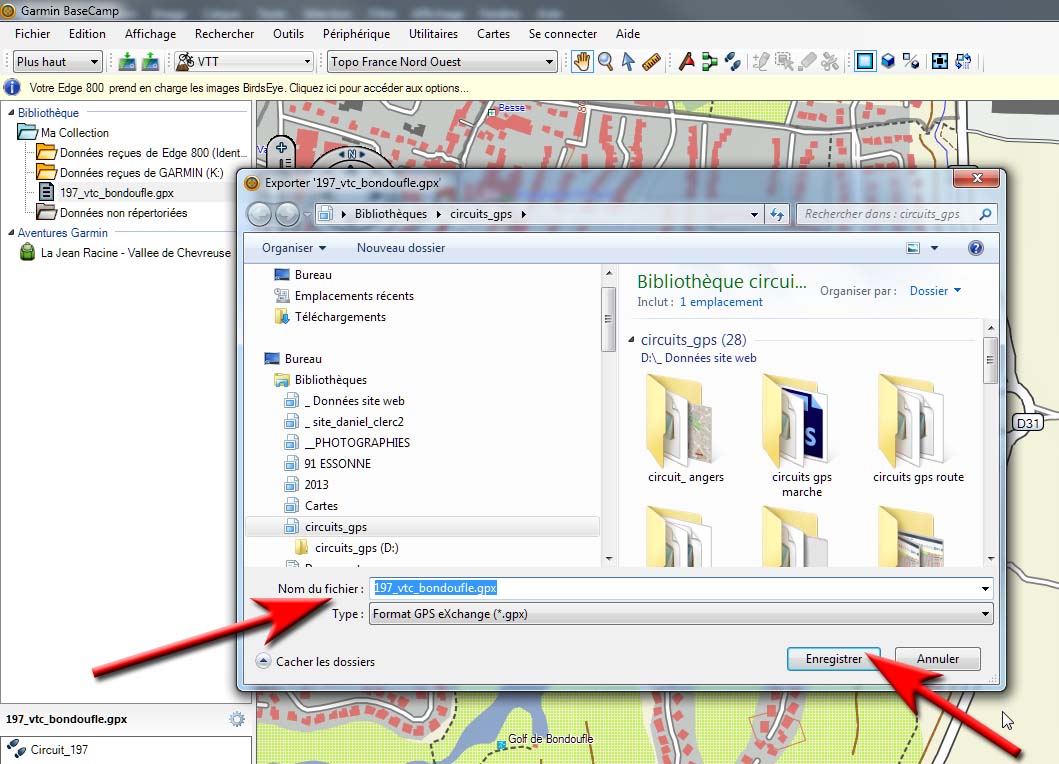Viewport: 1059px width, 764px height.
Task: Open the Organiser dropdown menu
Action: [294, 248]
